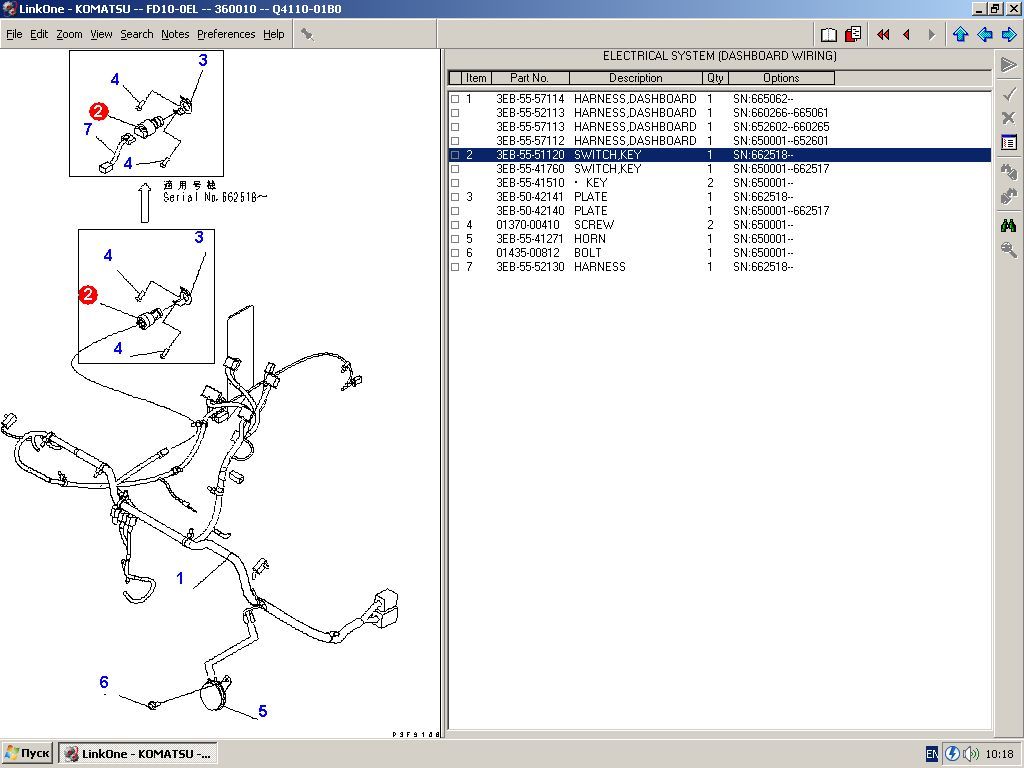Select HARNESS,DASHBOARD row 3EB-55-57112
Image resolution: width=1024 pixels, height=768 pixels.
(x=720, y=141)
